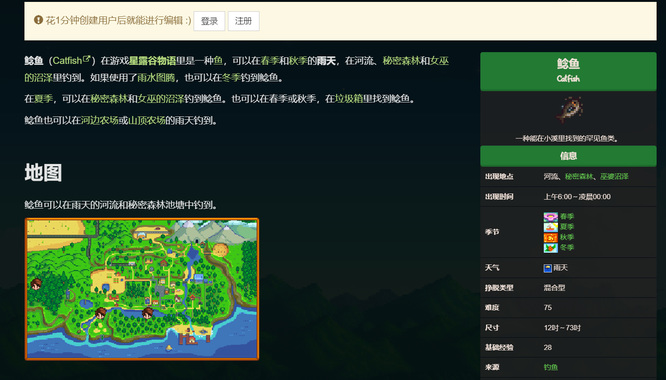666x380 pixels.
Task: Click the difficulty value 75
Action: click(x=548, y=307)
